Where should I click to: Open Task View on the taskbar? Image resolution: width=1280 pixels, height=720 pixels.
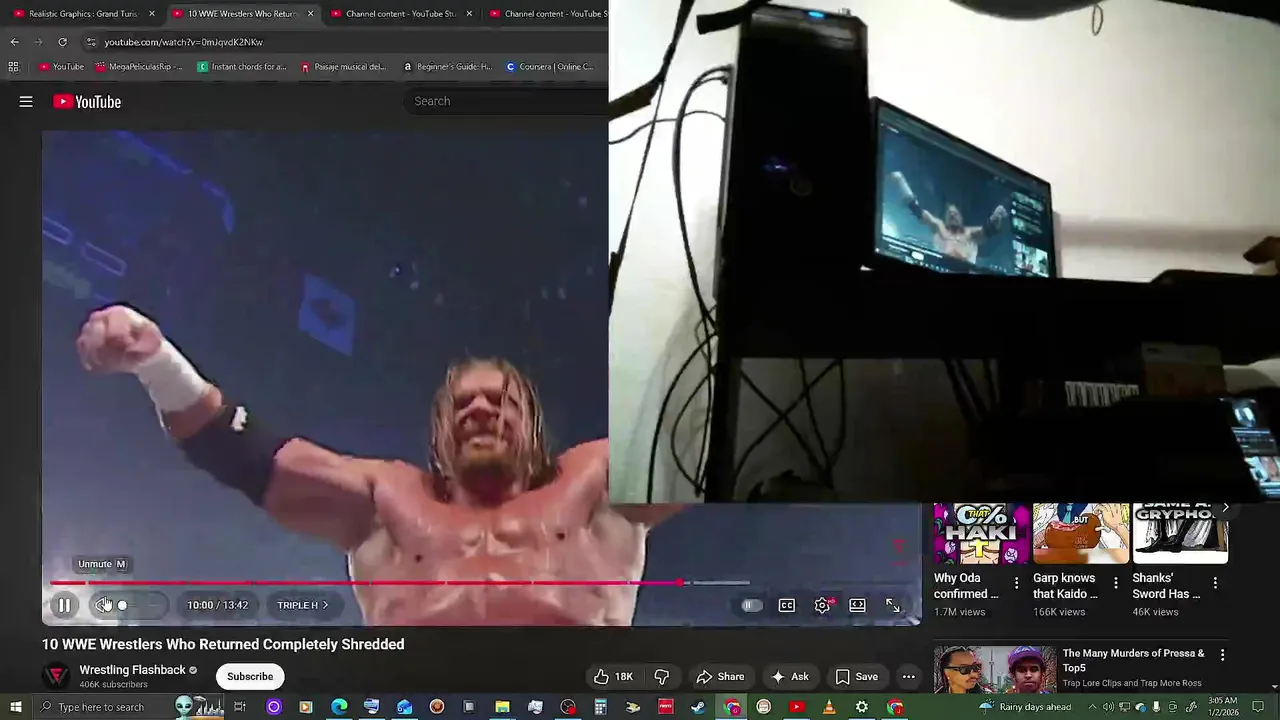(x=240, y=707)
